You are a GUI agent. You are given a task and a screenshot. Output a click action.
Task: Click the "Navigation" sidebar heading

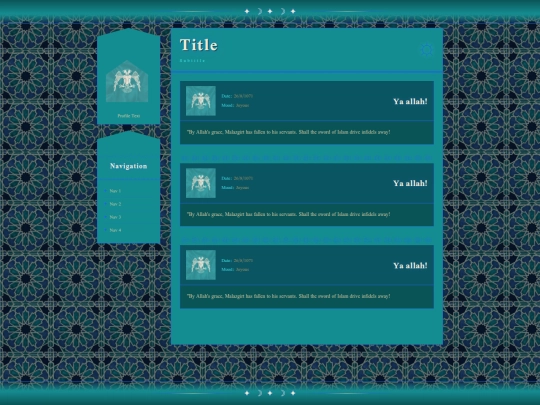[x=128, y=166]
